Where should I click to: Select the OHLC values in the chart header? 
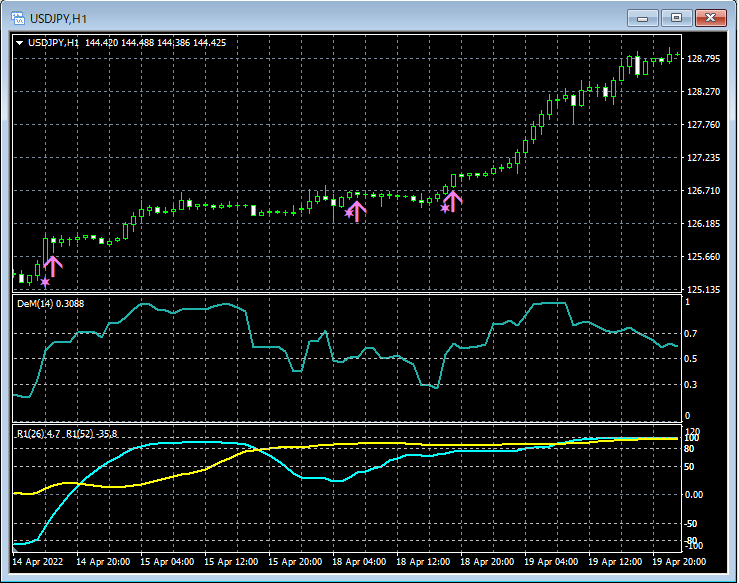tap(155, 42)
